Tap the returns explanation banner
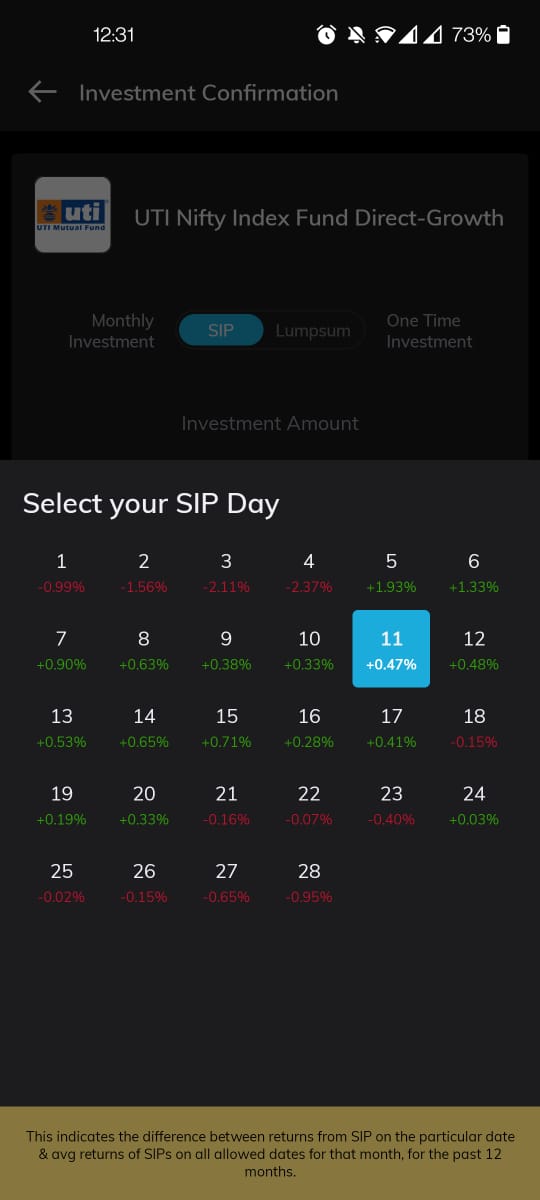 [270, 1153]
